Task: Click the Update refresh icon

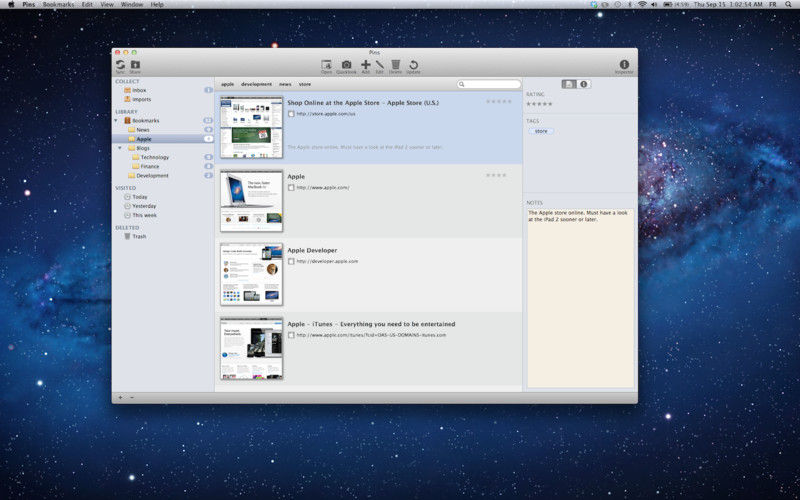Action: (x=413, y=65)
